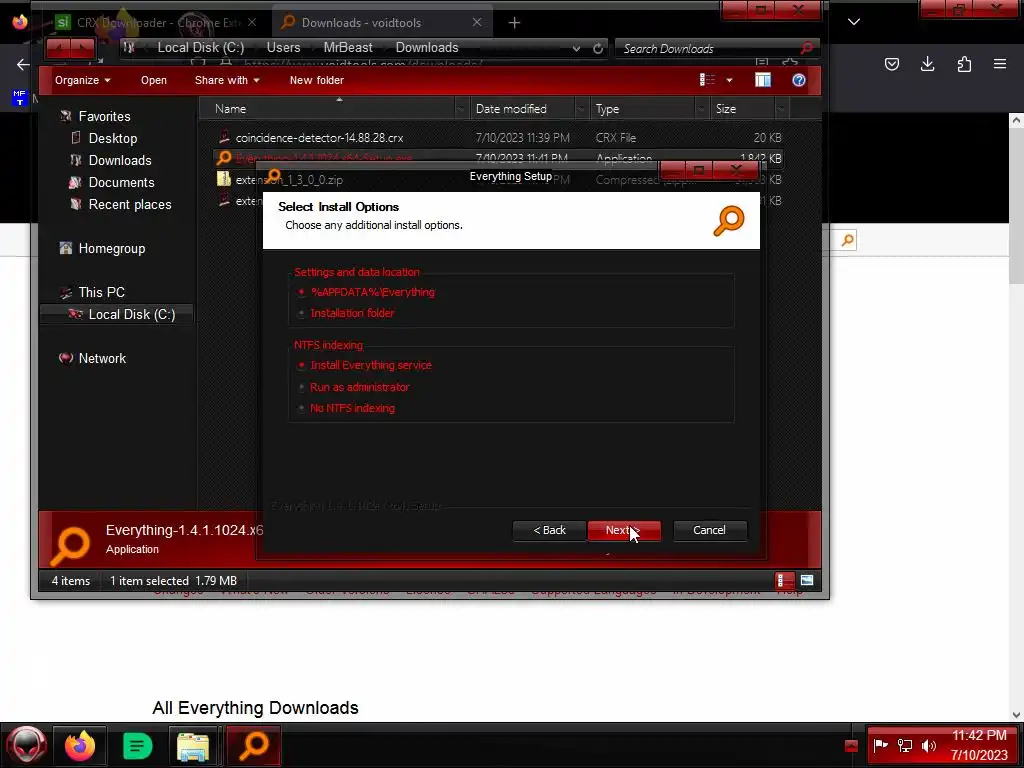Open Recent places in navigation pane
Viewport: 1024px width, 768px height.
coord(130,205)
